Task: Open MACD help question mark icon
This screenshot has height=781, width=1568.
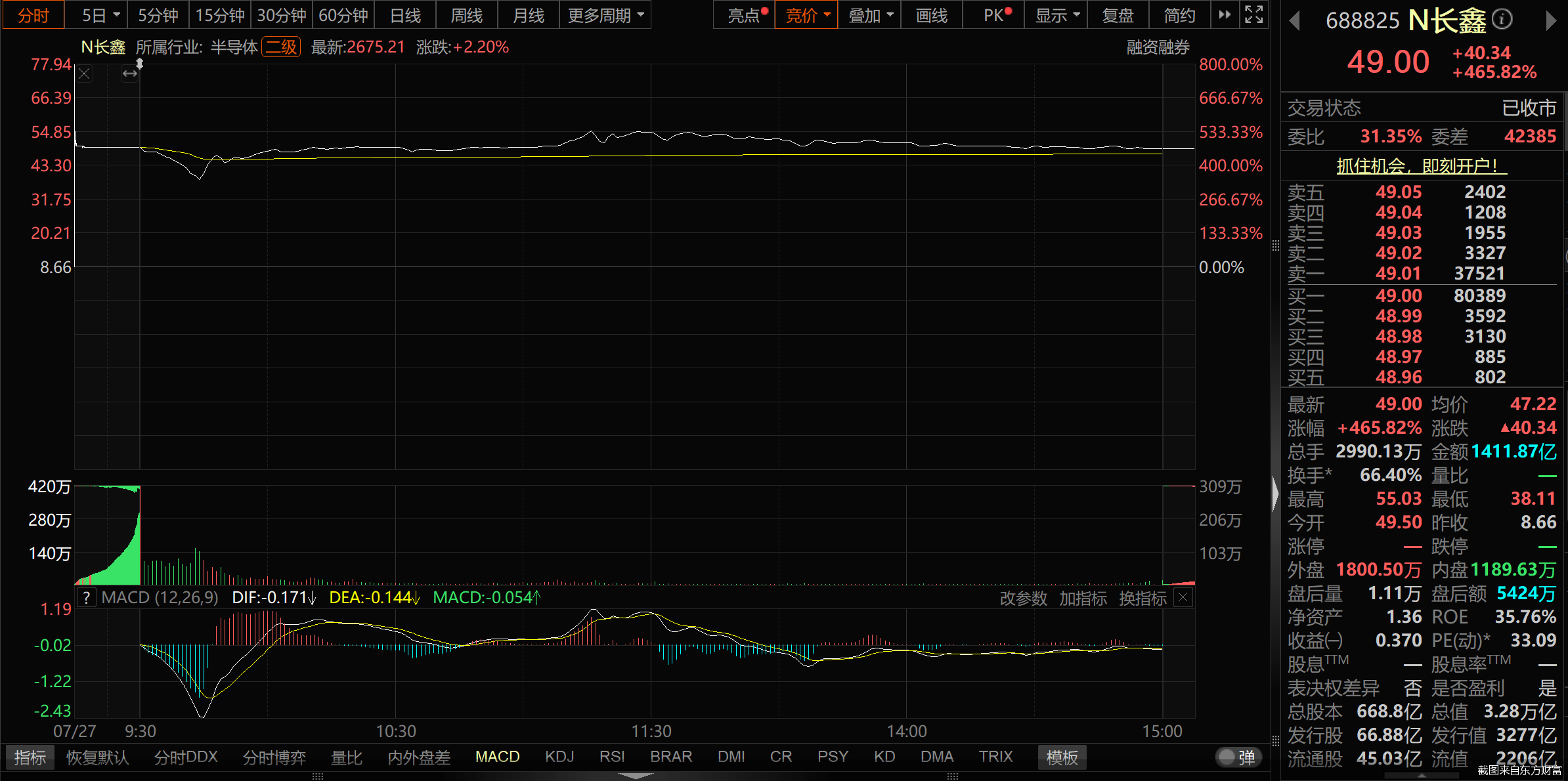Action: click(87, 598)
